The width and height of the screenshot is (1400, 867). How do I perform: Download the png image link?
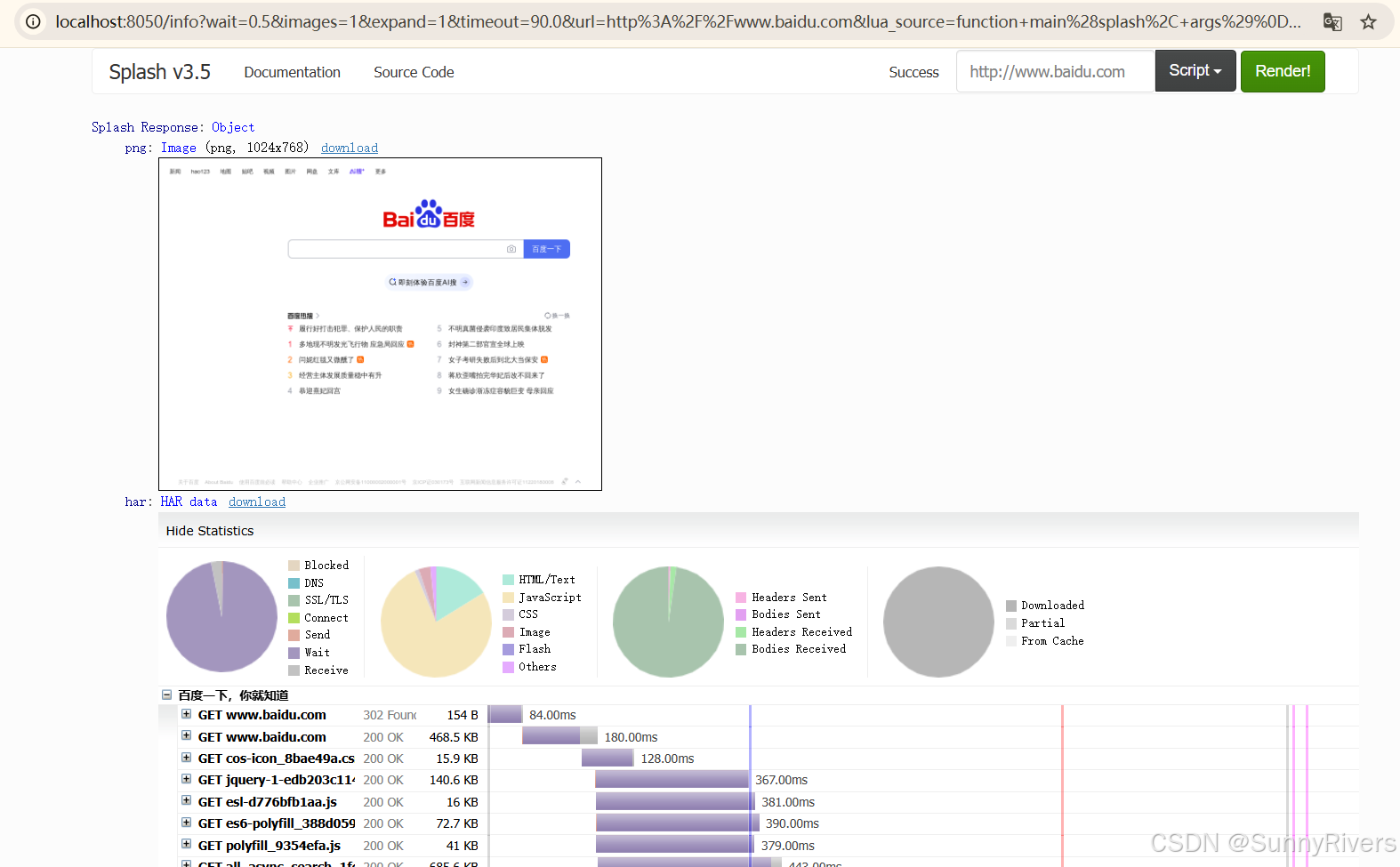350,148
